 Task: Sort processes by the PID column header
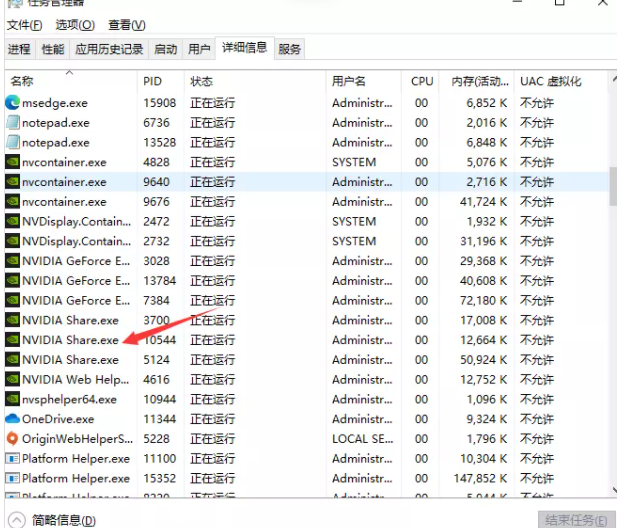[152, 81]
